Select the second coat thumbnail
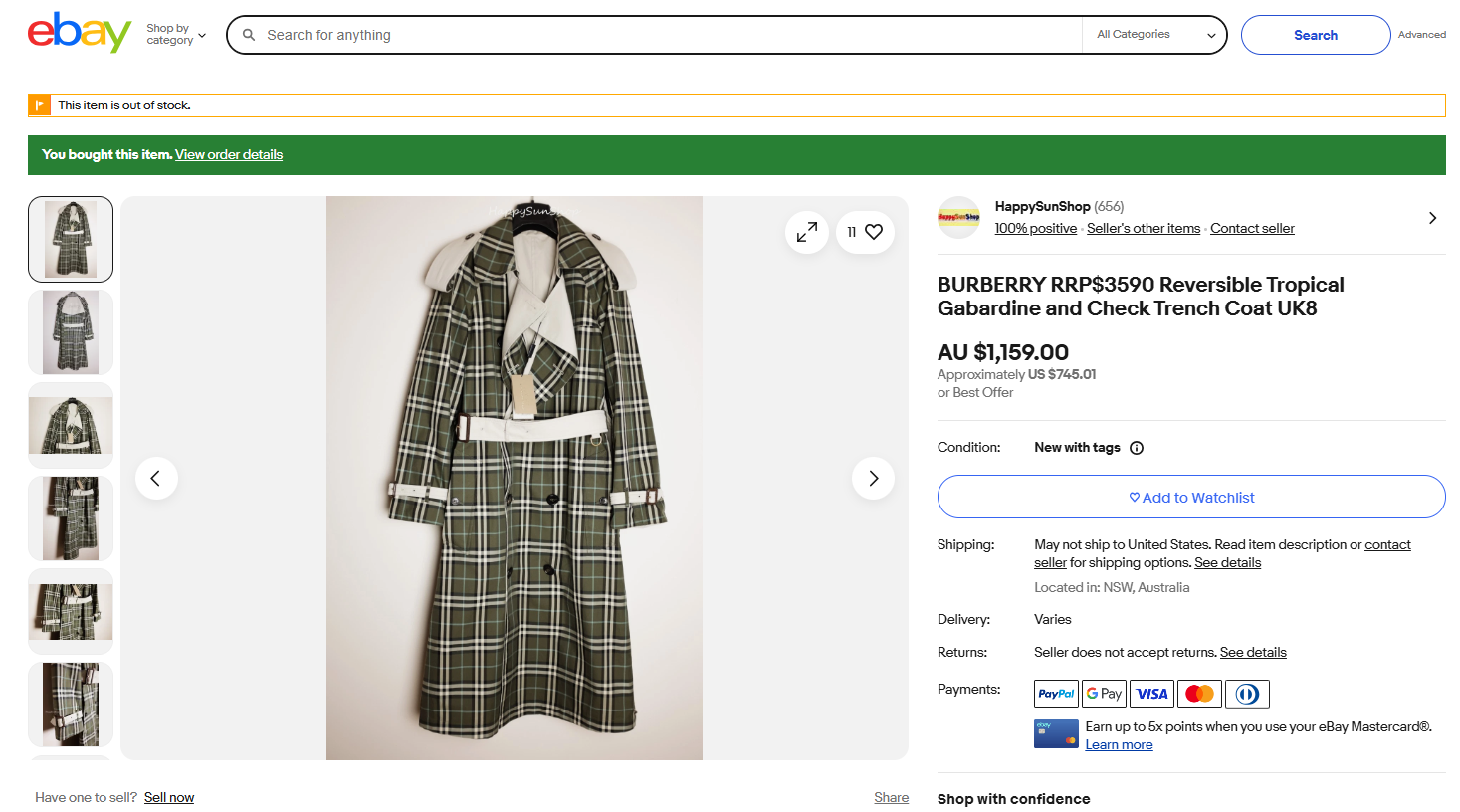Screen dimensions: 1460x812 71,332
